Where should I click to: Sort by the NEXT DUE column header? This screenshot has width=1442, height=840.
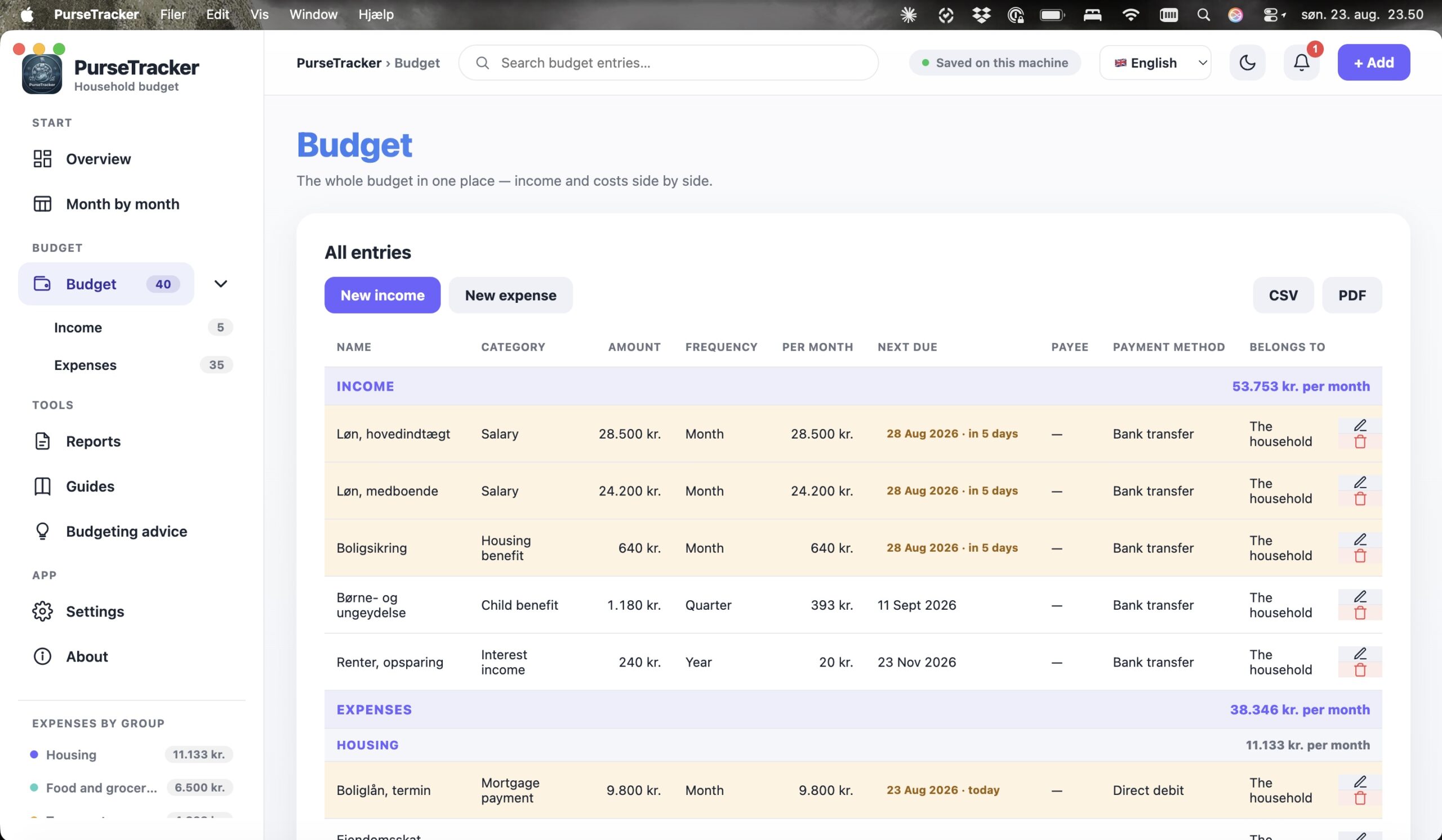click(907, 347)
